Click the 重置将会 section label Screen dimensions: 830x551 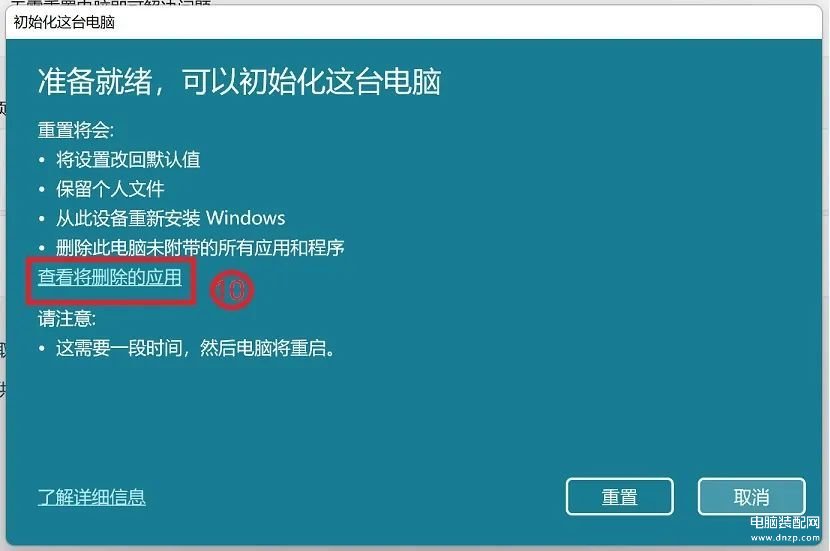pos(76,130)
